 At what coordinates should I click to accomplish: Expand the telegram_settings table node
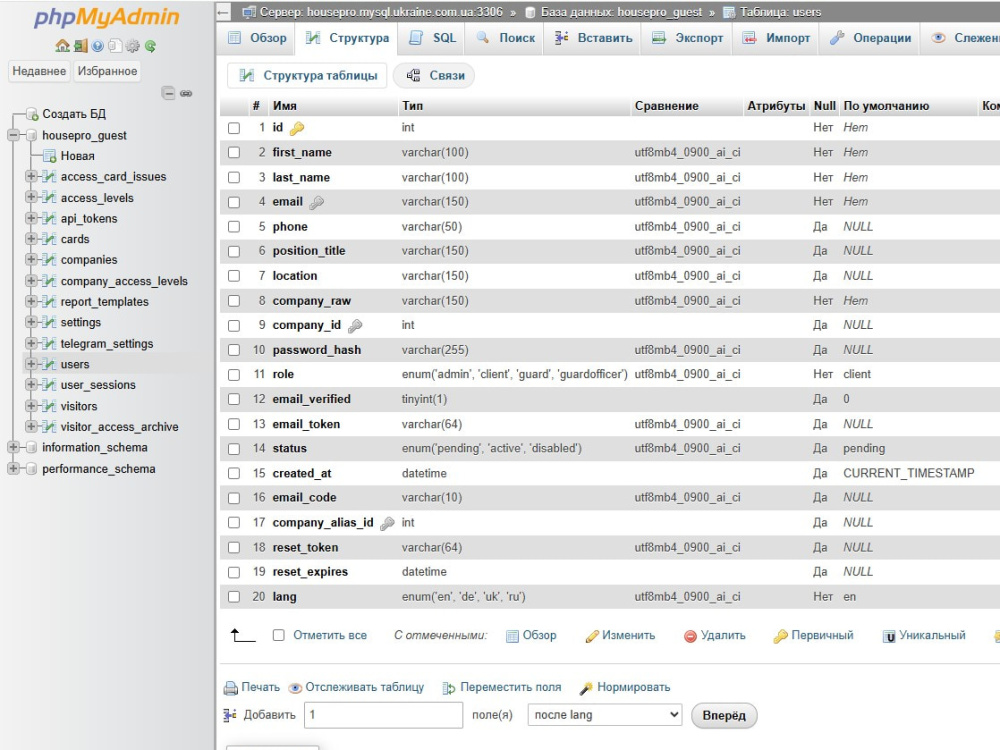(31, 343)
